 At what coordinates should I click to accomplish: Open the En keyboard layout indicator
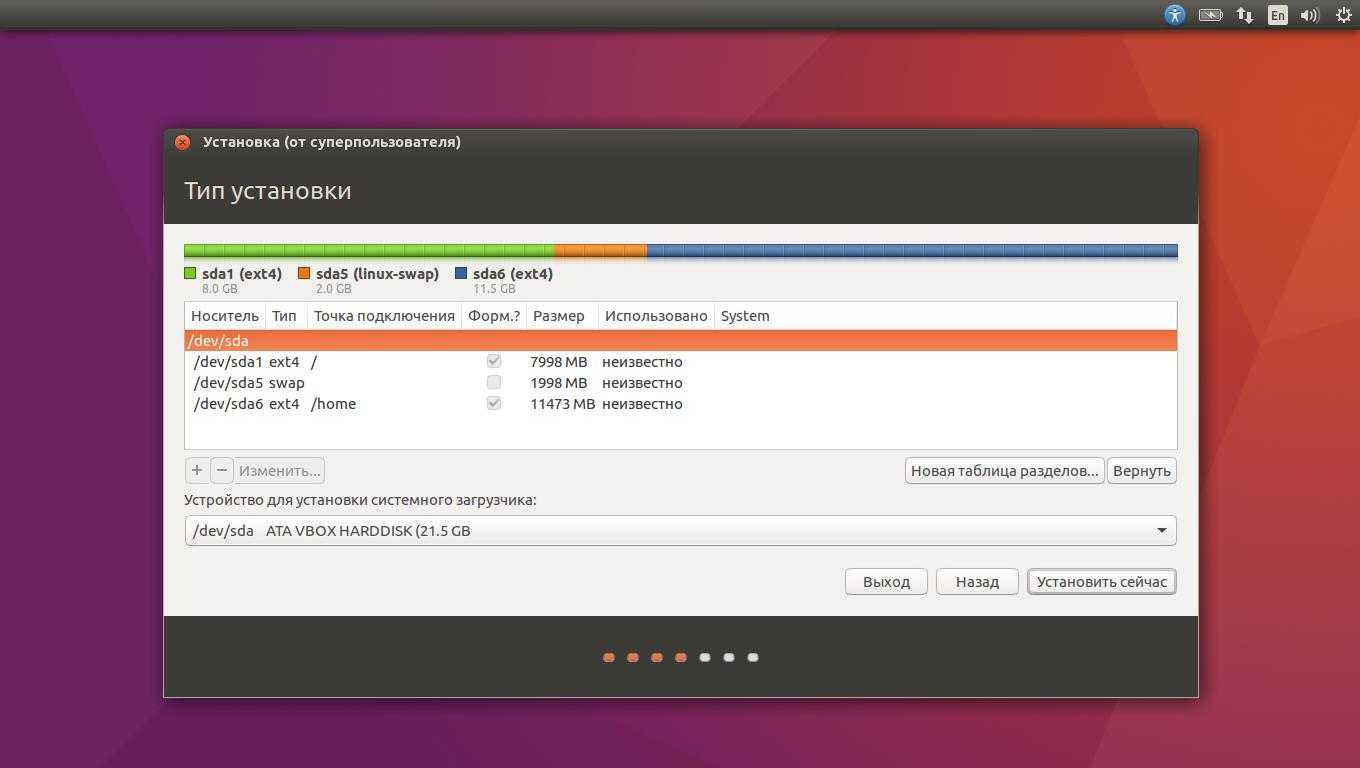(x=1277, y=15)
